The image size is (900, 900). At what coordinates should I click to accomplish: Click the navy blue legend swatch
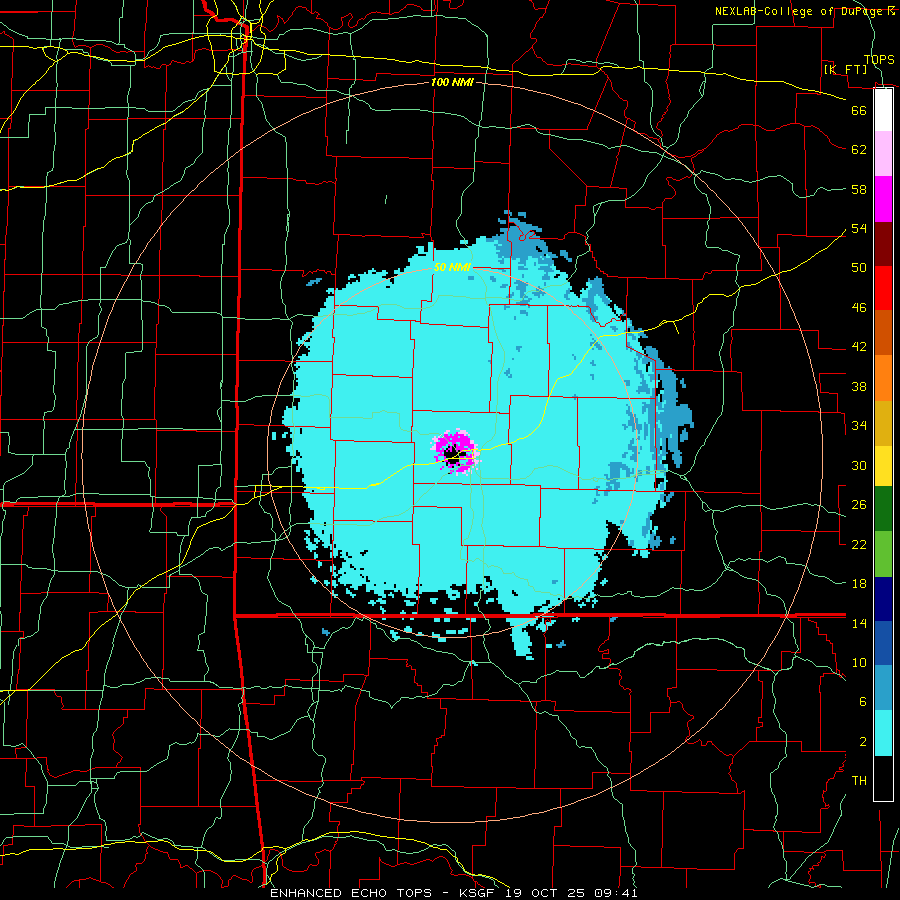coord(883,599)
